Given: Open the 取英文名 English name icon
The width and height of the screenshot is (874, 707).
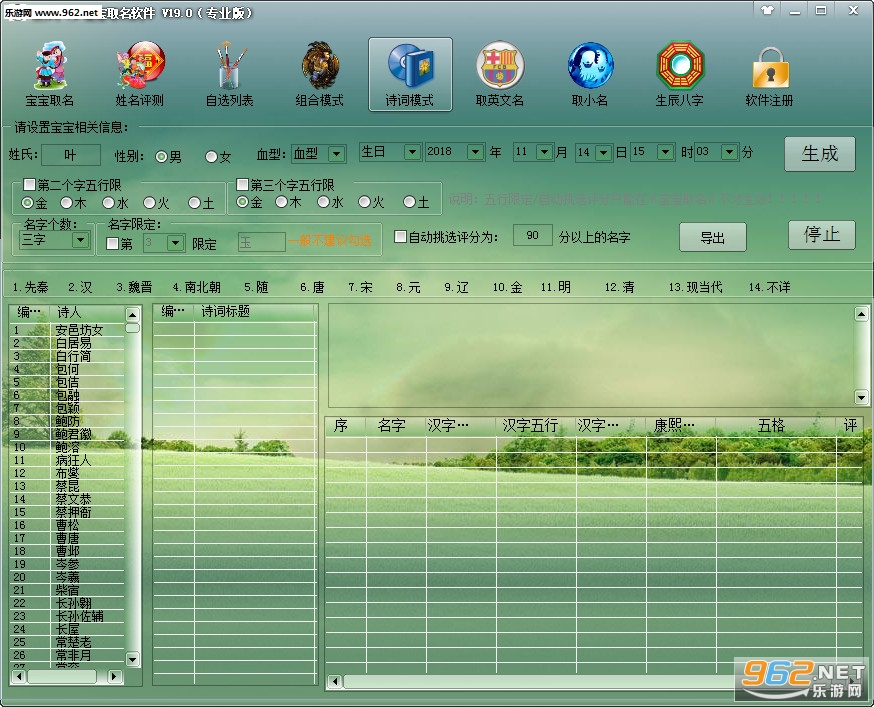Looking at the screenshot, I should (500, 74).
